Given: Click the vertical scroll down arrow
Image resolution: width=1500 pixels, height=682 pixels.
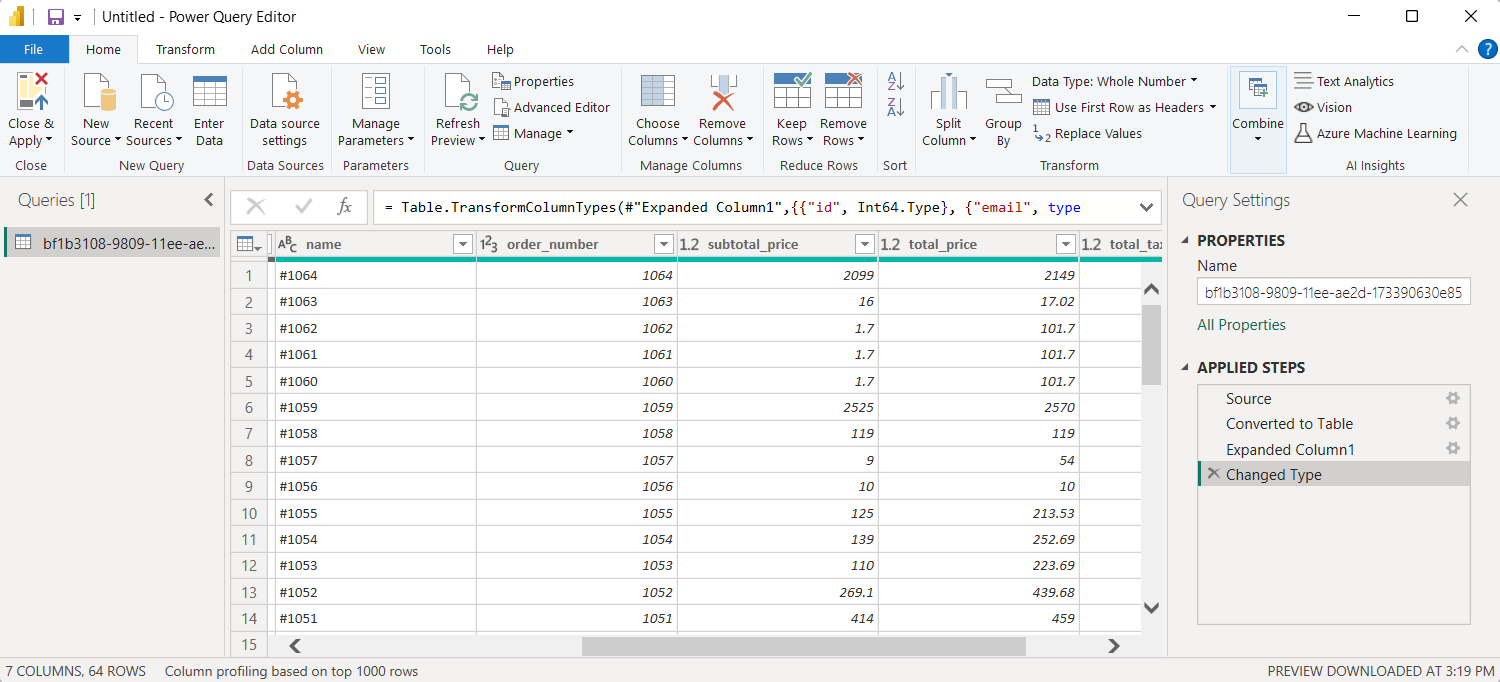Looking at the screenshot, I should click(1151, 607).
